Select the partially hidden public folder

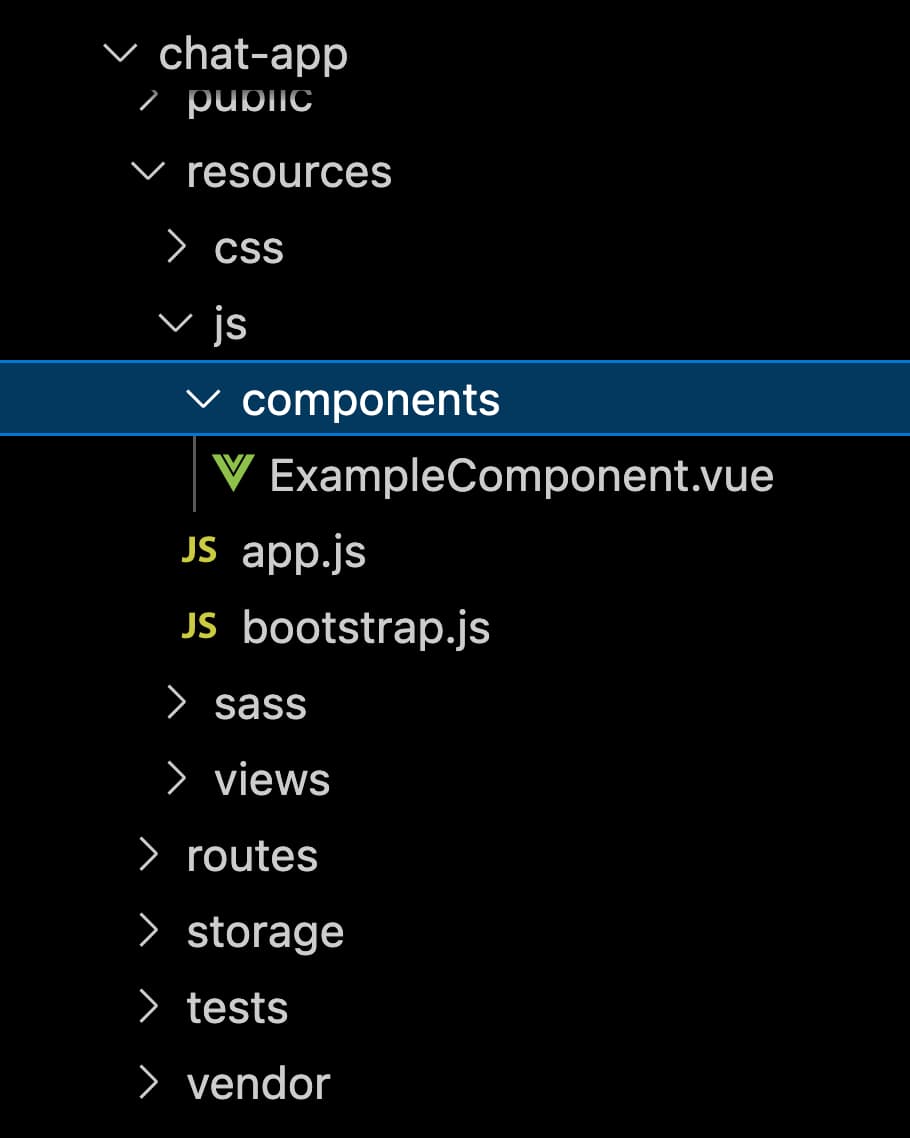pos(250,100)
